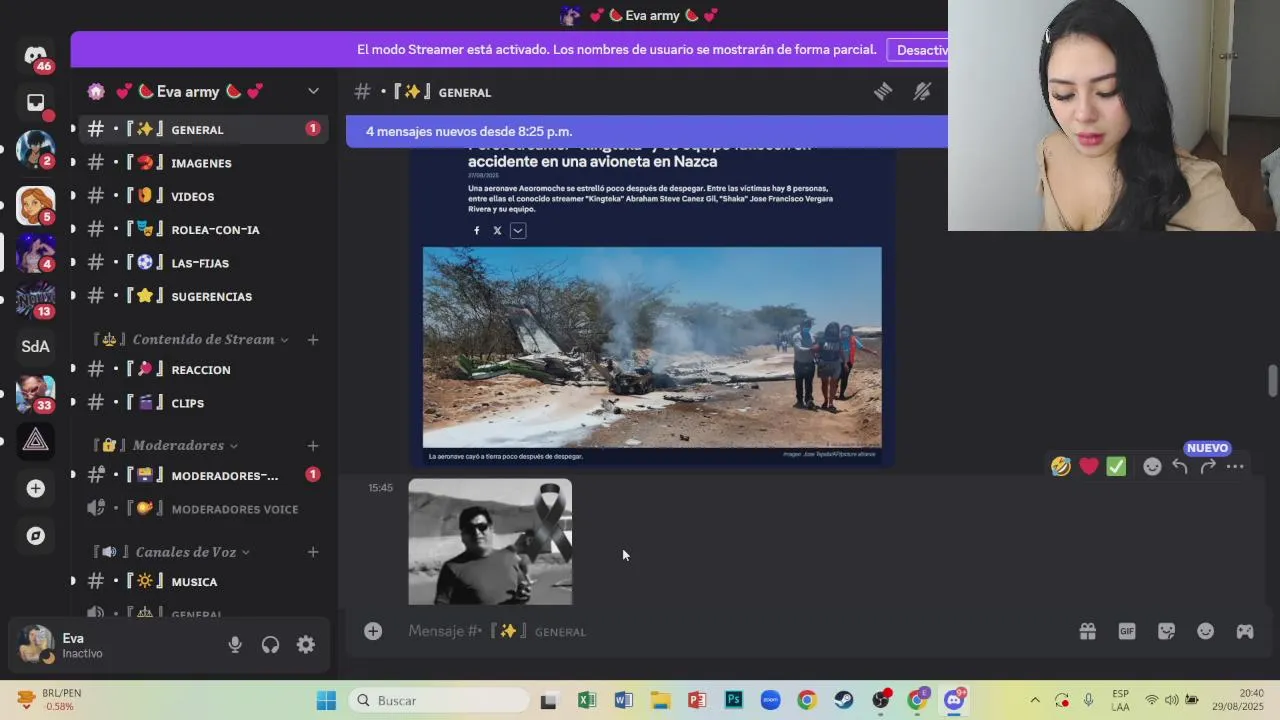Select the MUSICA channel
Viewport: 1280px width, 720px height.
[x=203, y=581]
